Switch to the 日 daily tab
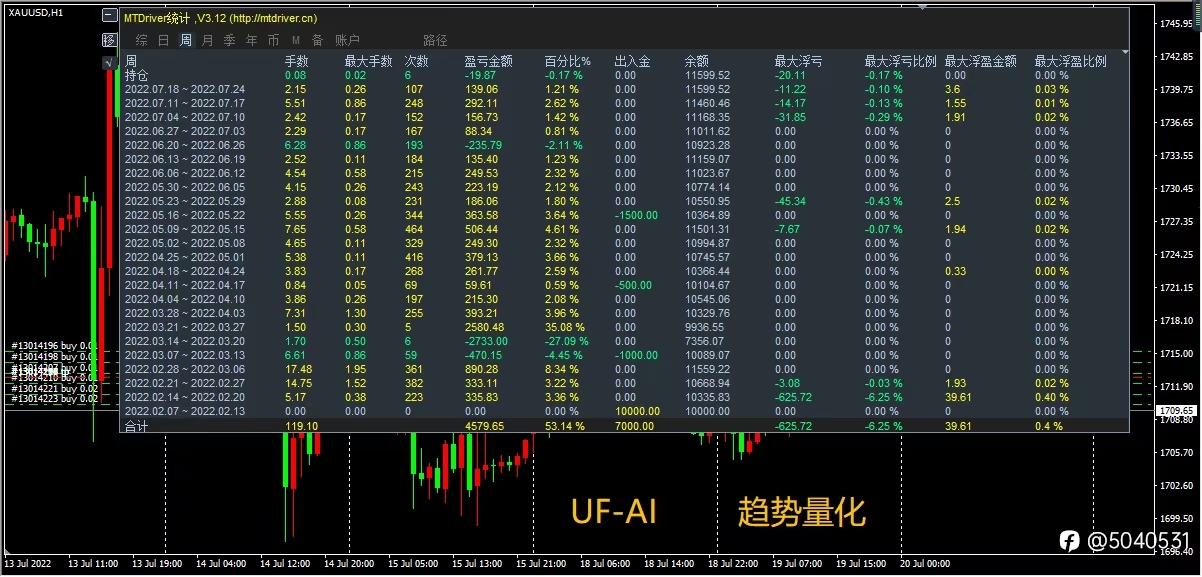The image size is (1202, 577). tap(163, 40)
